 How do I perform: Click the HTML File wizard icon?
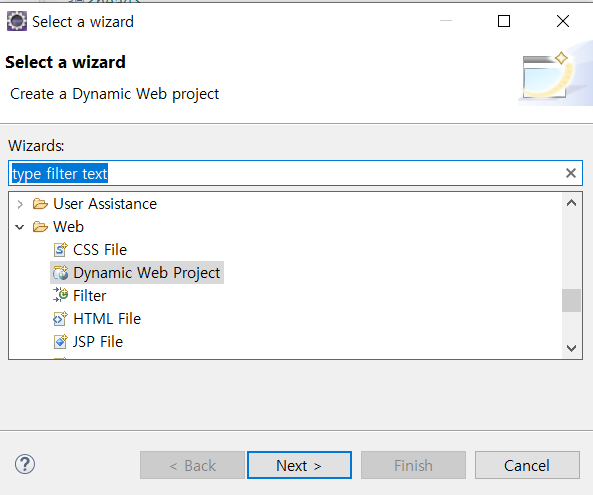point(60,318)
